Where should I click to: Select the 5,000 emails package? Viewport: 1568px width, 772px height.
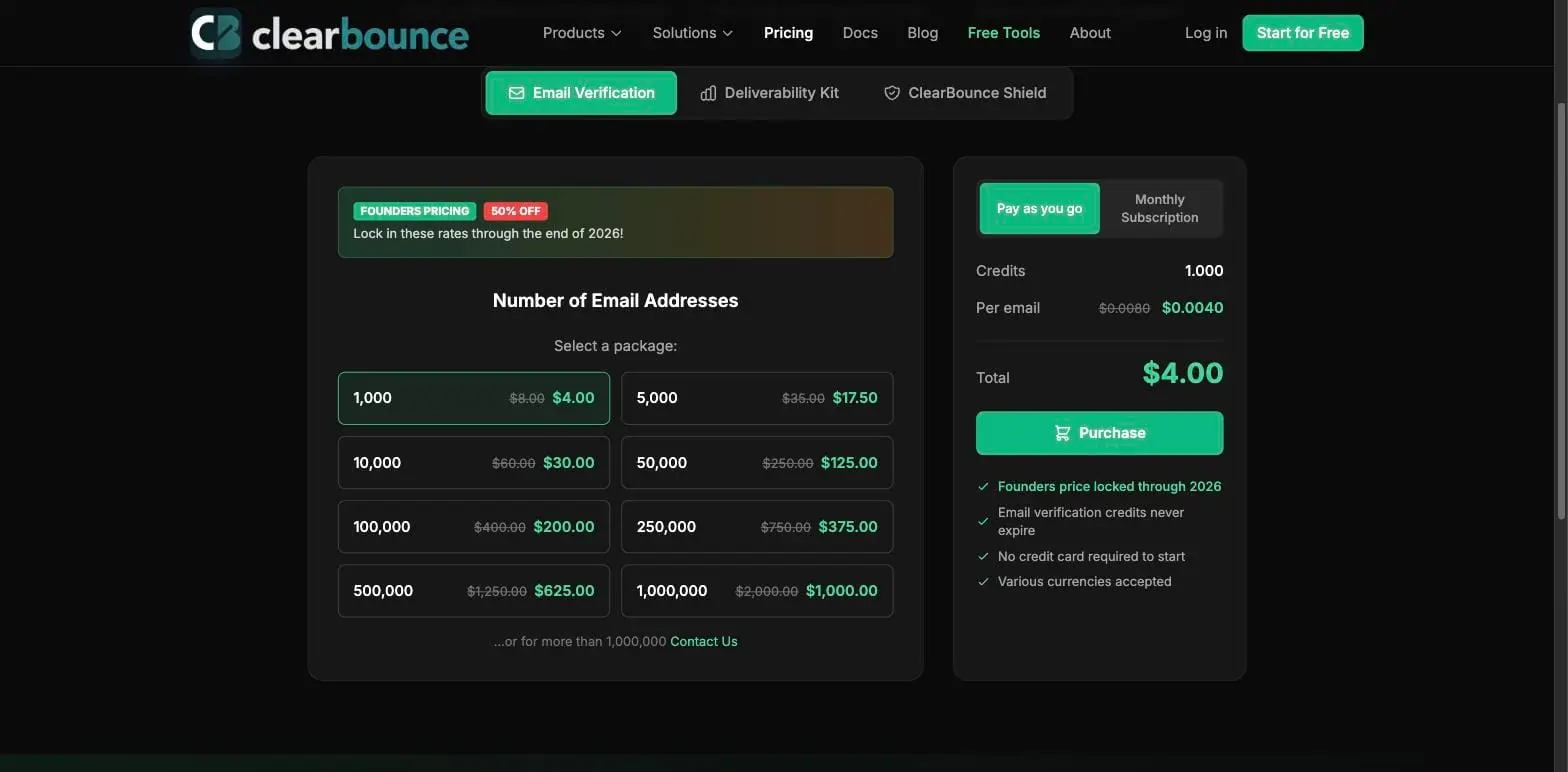[x=757, y=398]
